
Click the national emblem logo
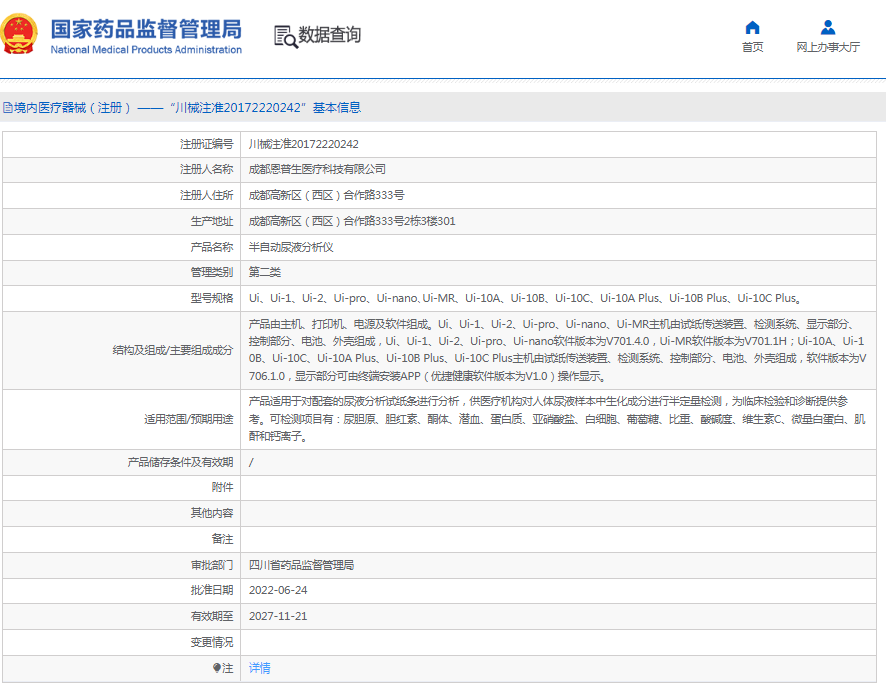[x=21, y=35]
